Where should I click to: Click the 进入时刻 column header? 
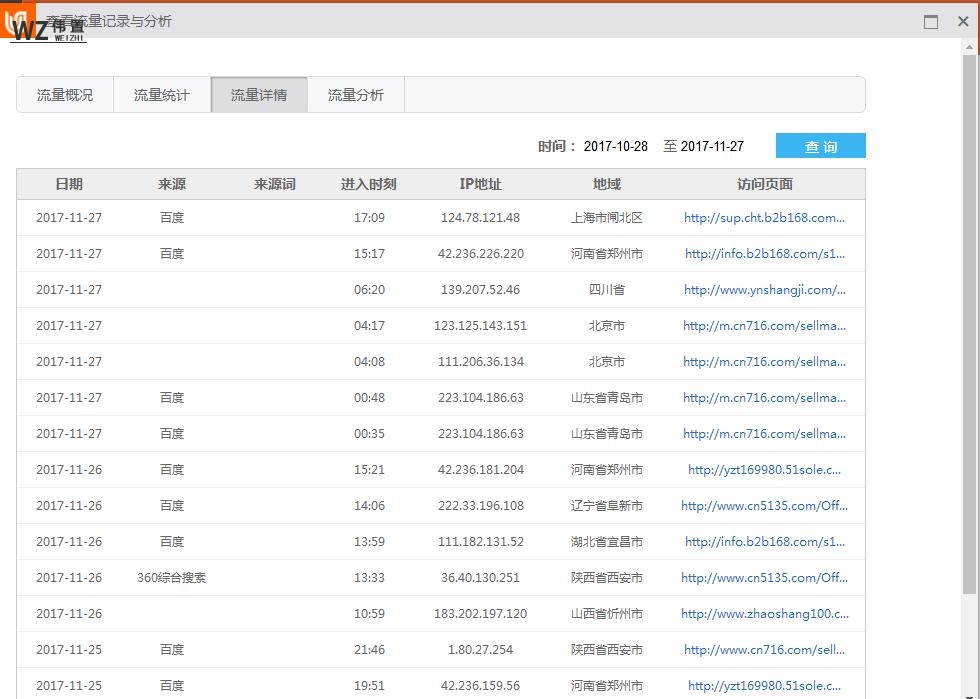pos(368,184)
